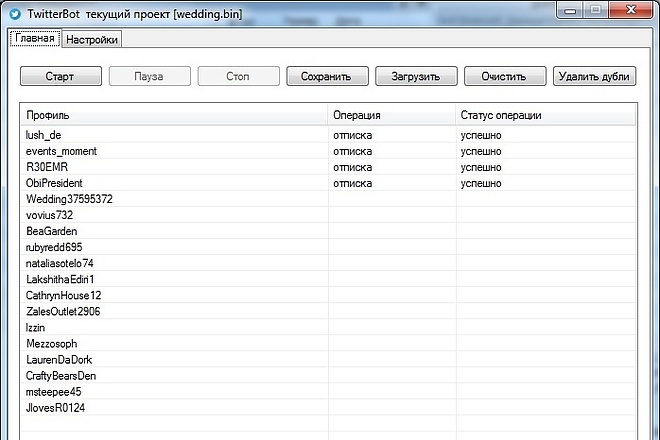Minimize the TwitterBot window
This screenshot has width=660, height=440.
570,10
